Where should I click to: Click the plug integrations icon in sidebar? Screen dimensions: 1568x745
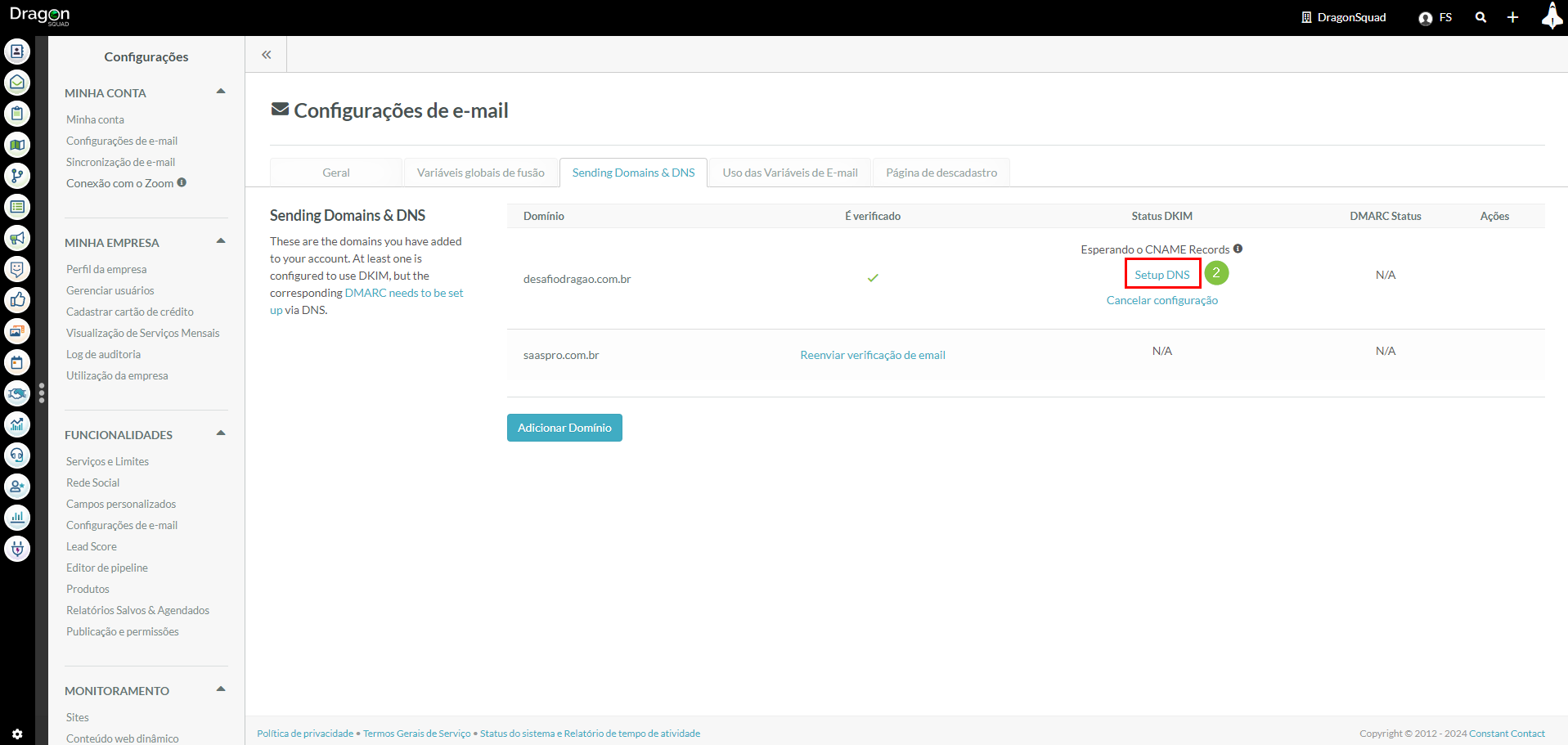(17, 549)
